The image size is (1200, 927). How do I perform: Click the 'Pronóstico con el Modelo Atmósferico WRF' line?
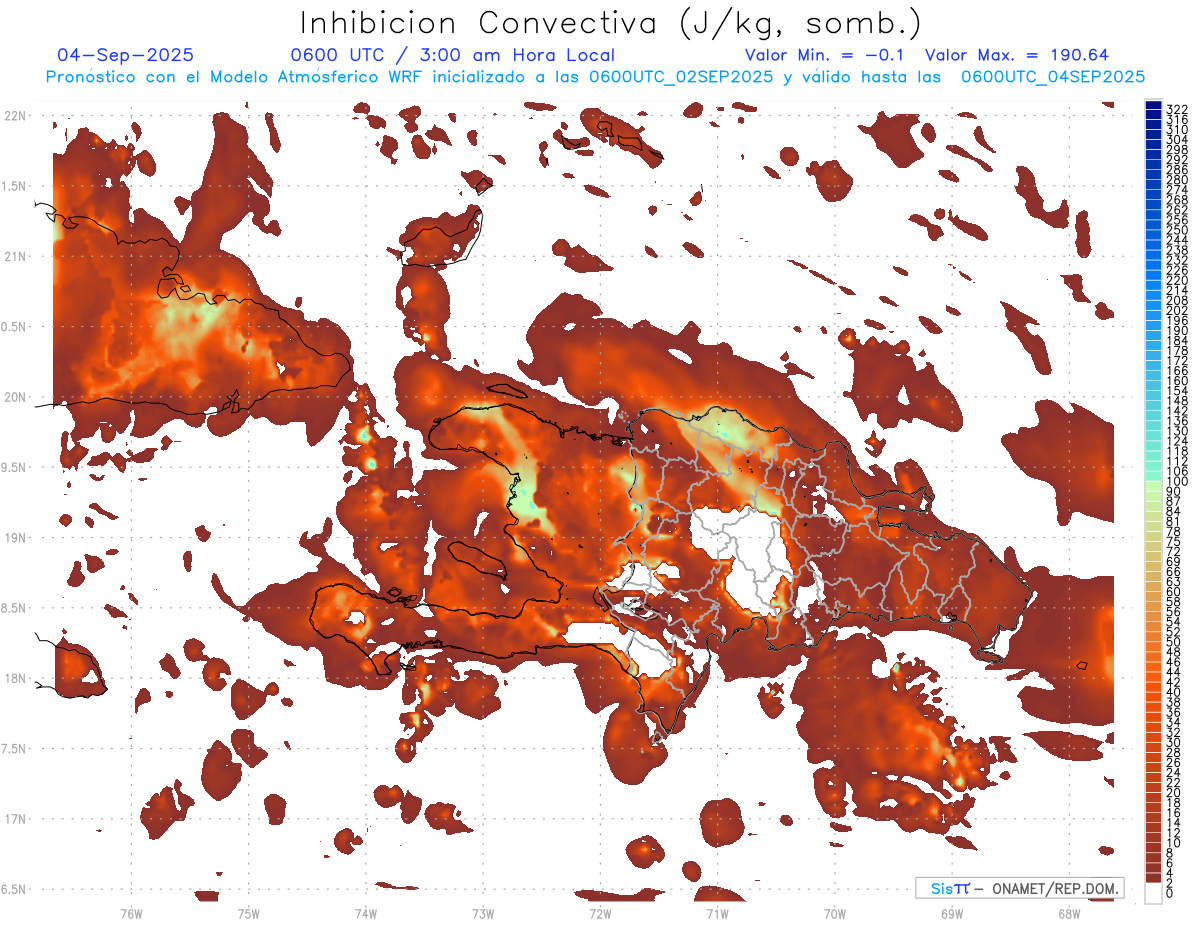pos(595,76)
